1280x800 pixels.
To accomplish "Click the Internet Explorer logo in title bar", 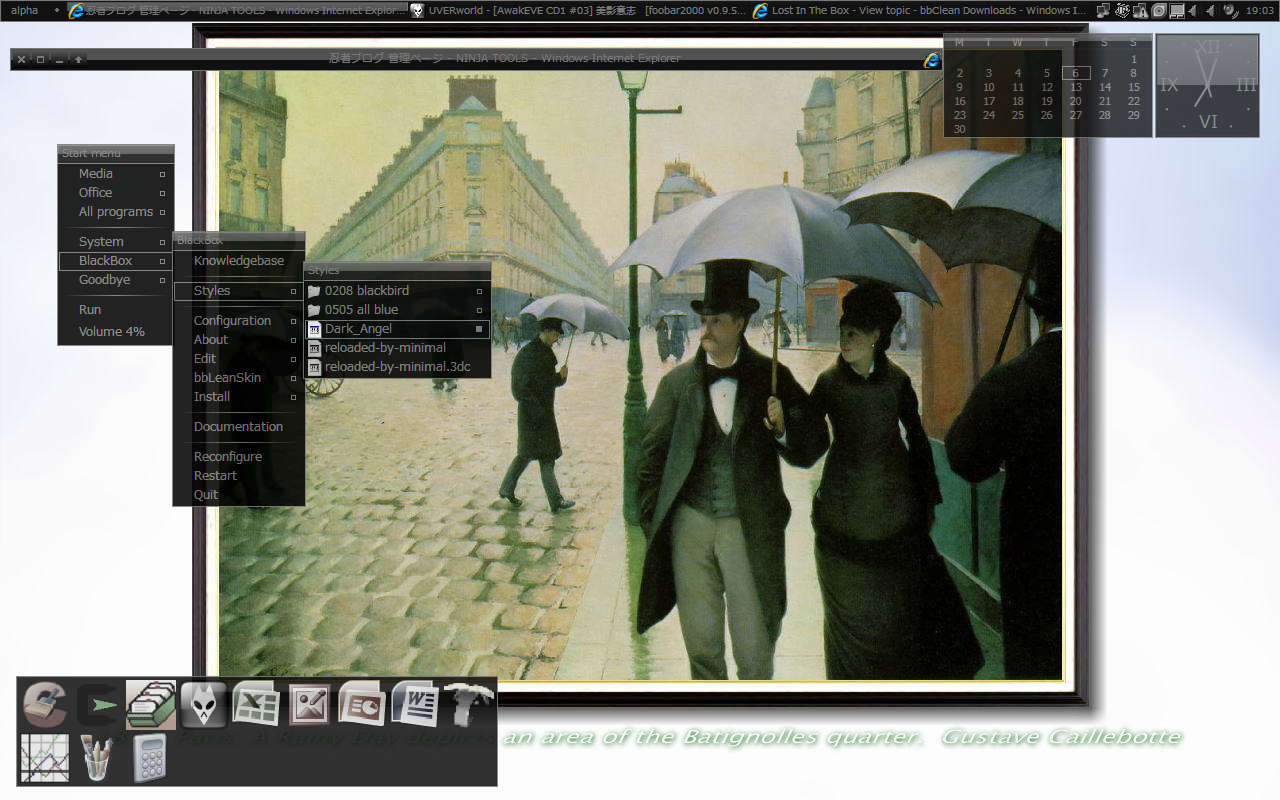I will pyautogui.click(x=932, y=59).
